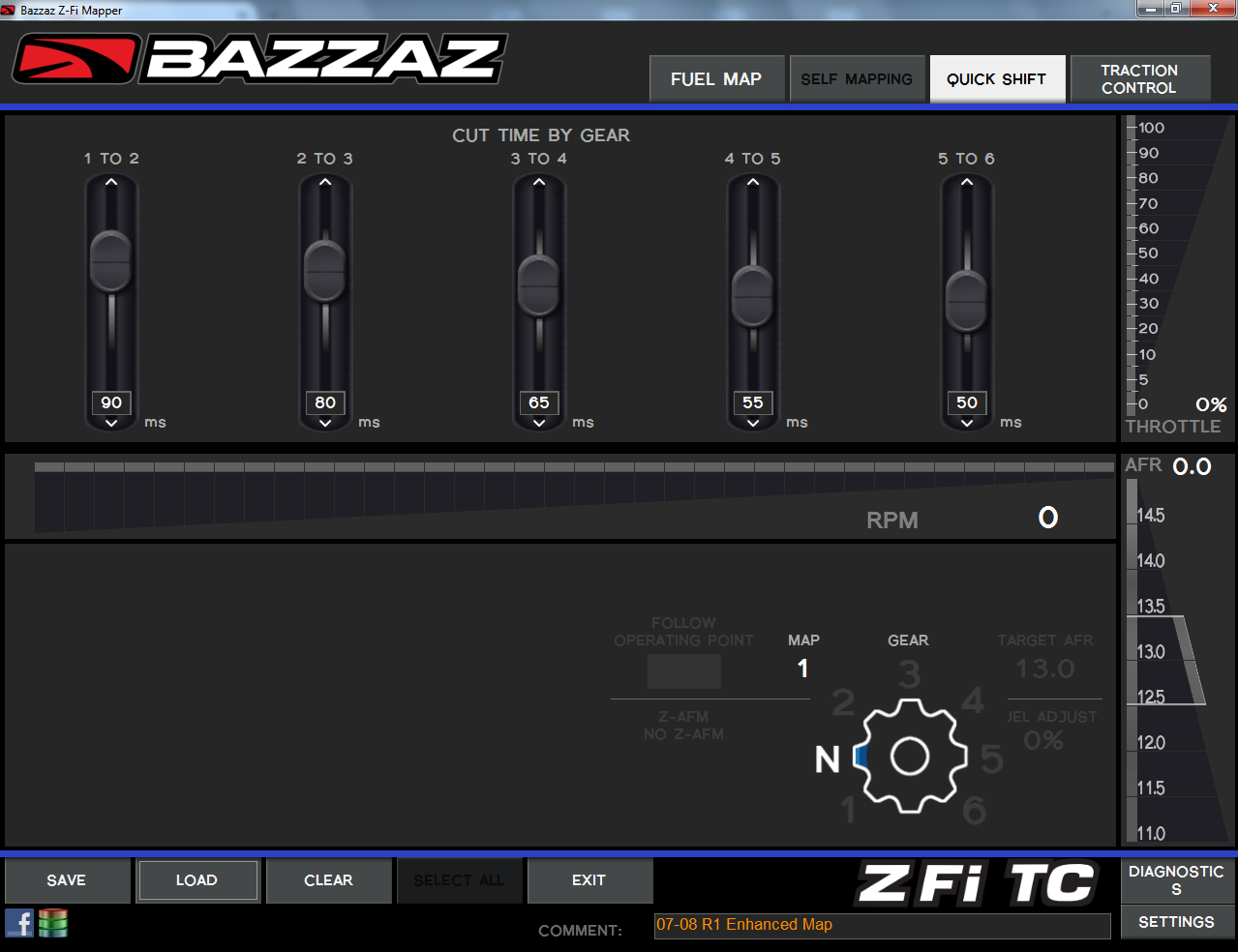The height and width of the screenshot is (952, 1238).
Task: Click the gear-shaped gear indicator icon
Action: pos(910,757)
